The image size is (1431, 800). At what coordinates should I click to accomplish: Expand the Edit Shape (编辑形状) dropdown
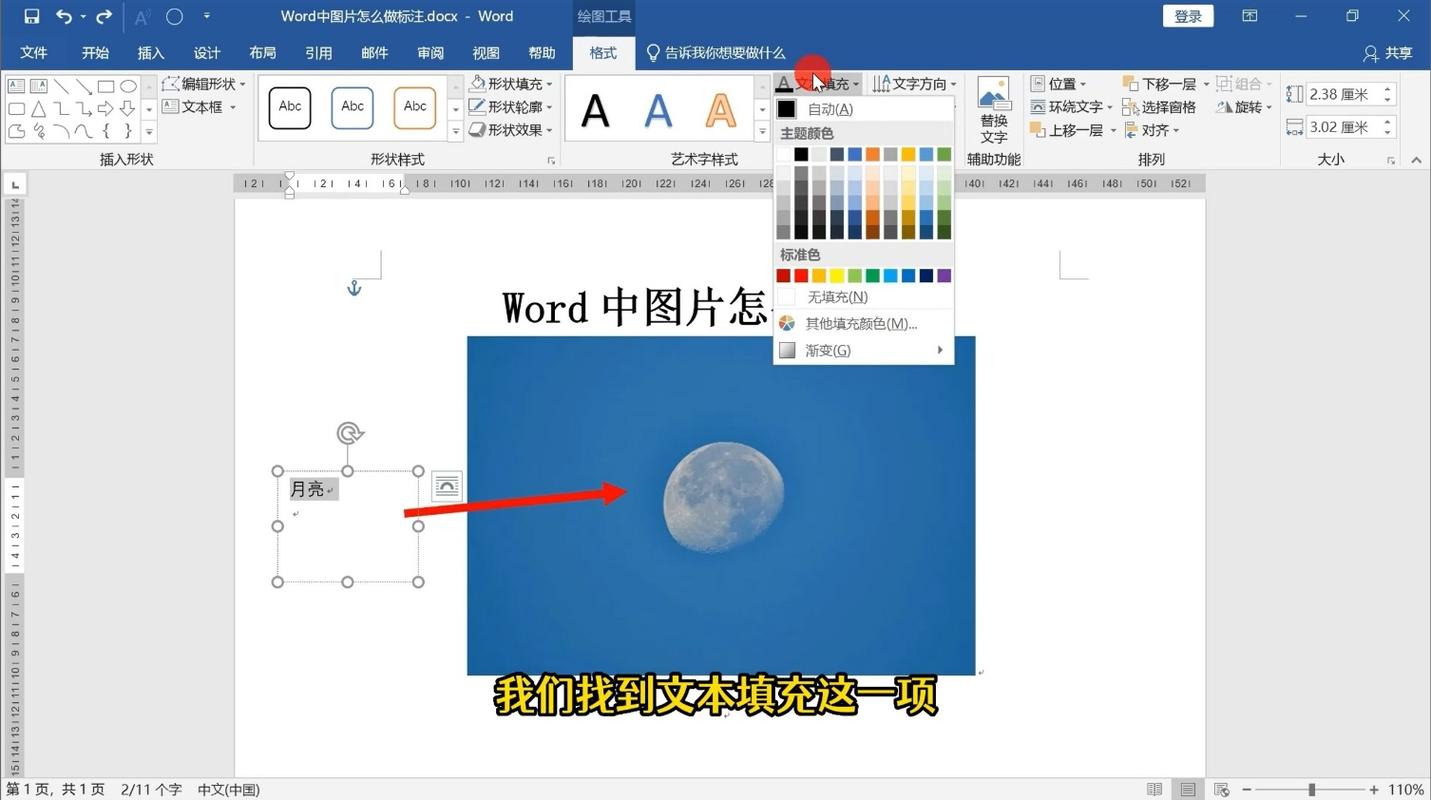pyautogui.click(x=204, y=84)
